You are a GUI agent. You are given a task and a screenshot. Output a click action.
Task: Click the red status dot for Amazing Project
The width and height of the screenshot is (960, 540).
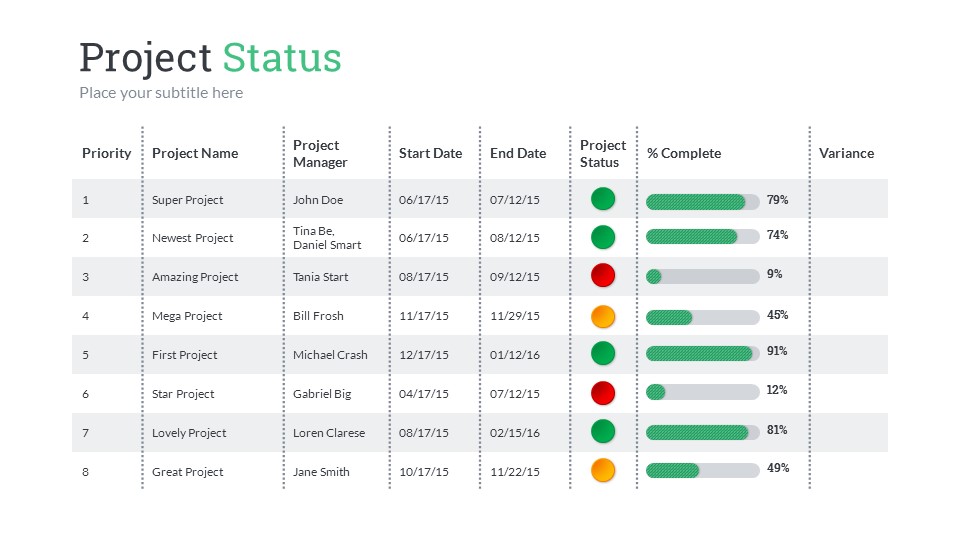coord(603,275)
